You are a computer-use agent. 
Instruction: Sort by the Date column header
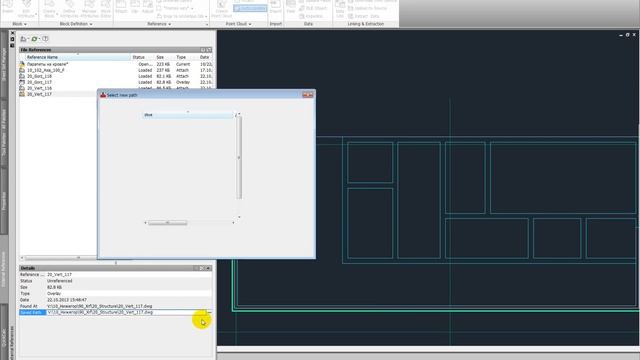coord(204,57)
